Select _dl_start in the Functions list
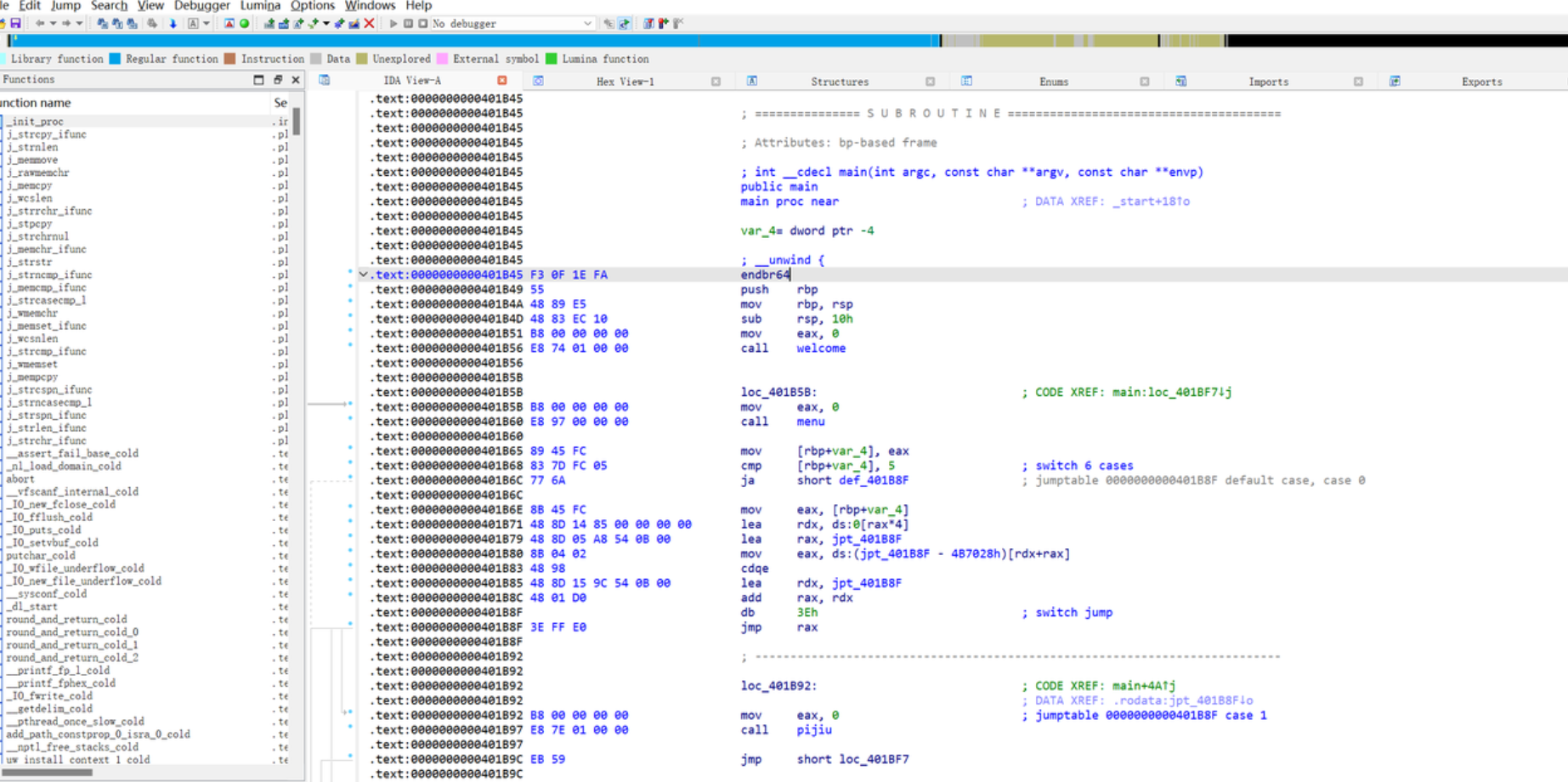 (32, 606)
